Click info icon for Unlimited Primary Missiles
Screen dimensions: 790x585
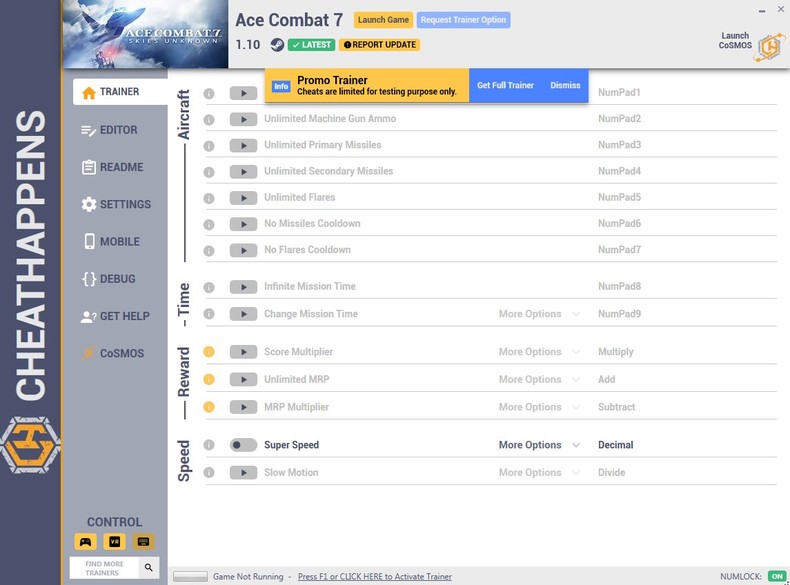tap(209, 146)
